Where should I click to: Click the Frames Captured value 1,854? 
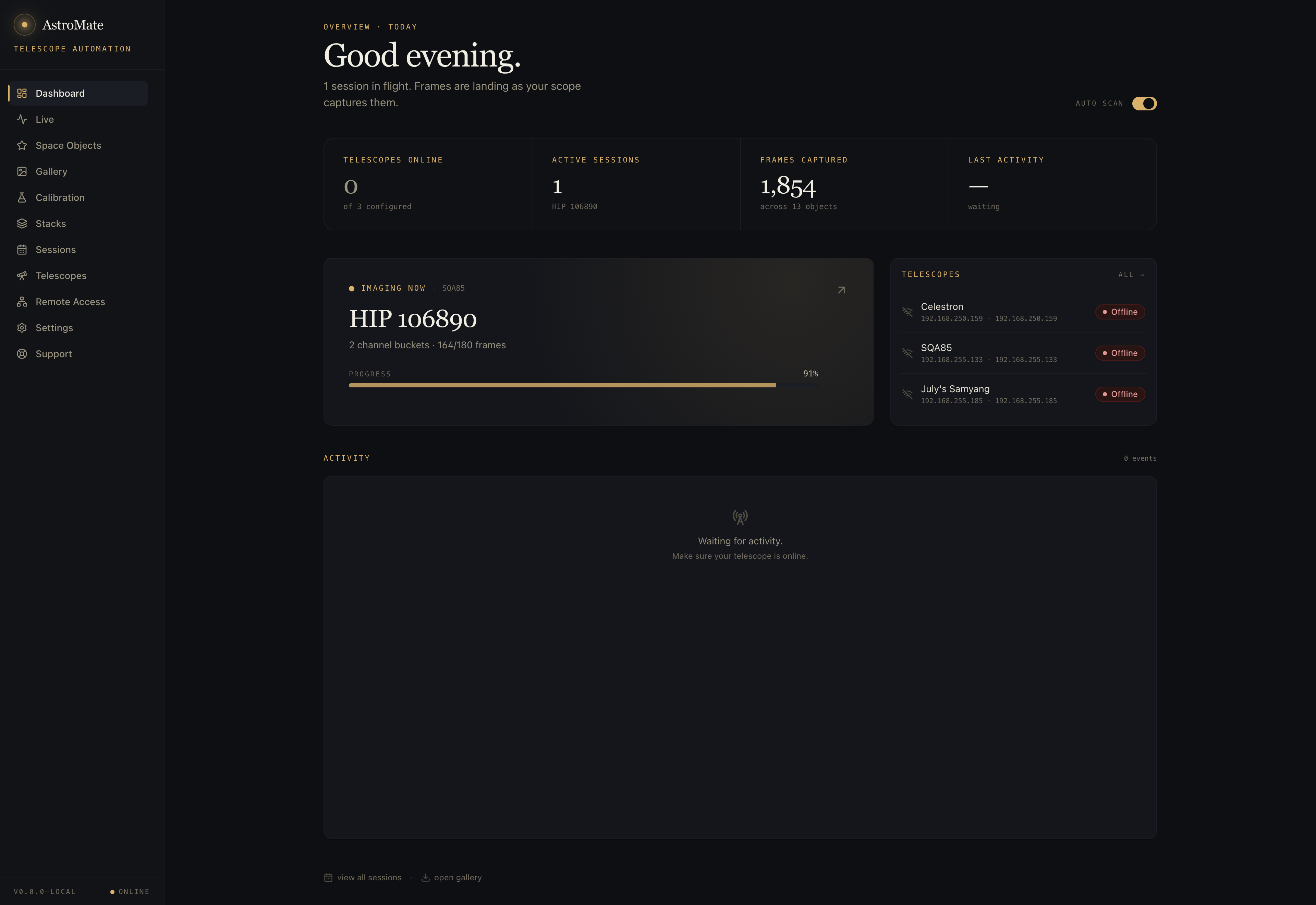(788, 186)
